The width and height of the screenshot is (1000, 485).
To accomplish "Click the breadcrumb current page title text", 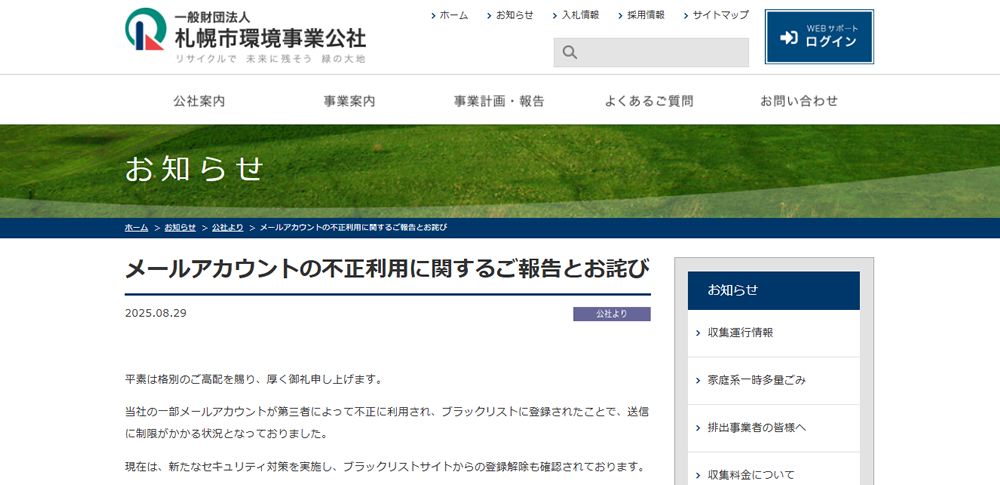I will click(353, 228).
